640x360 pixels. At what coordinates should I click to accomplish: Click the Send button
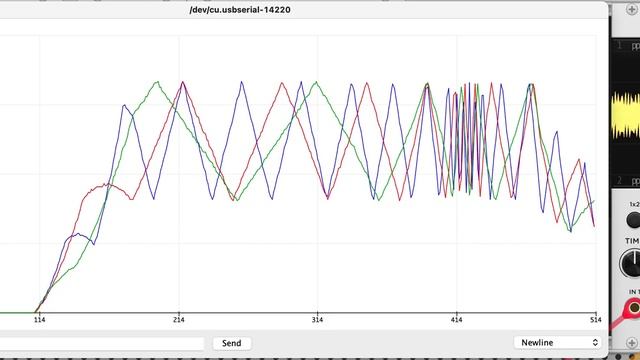[x=231, y=343]
